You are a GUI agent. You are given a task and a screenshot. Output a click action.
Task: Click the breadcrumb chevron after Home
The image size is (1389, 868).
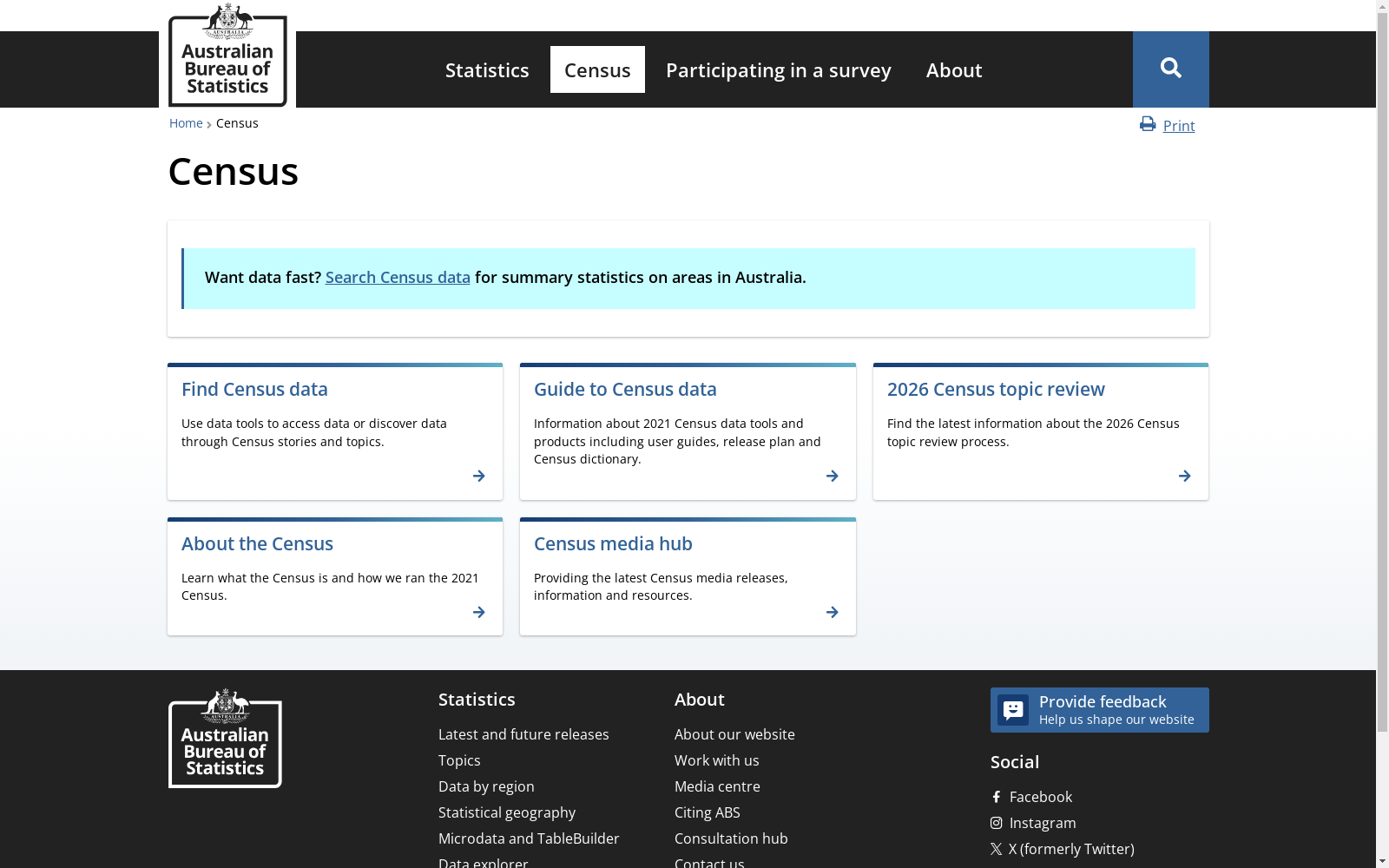coord(209,124)
